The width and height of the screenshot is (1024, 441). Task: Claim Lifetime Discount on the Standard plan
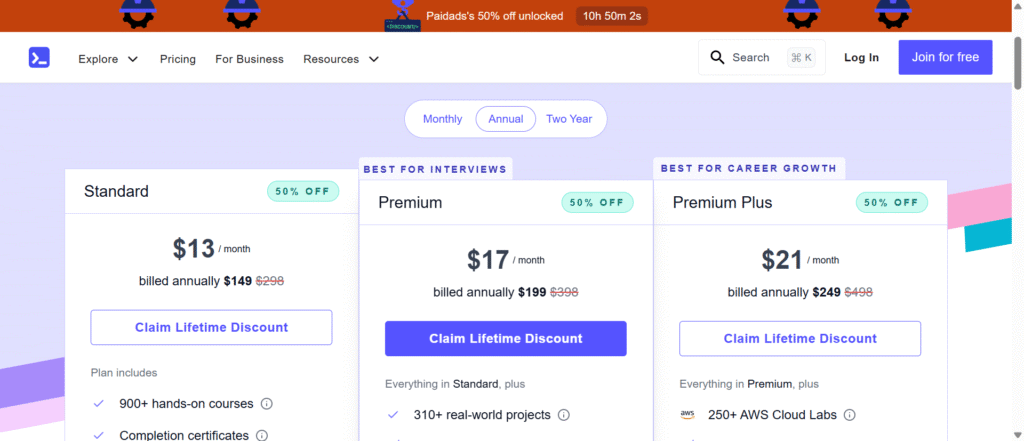tap(211, 328)
